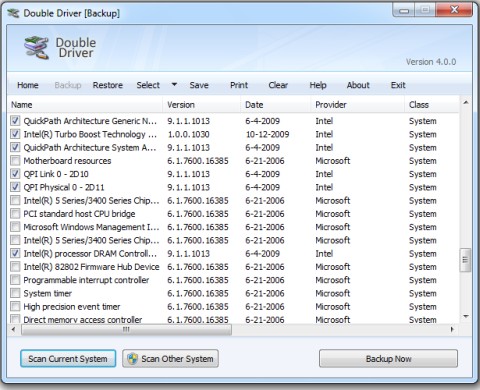This screenshot has width=480, height=390.
Task: Open the Restore menu item
Action: 108,85
